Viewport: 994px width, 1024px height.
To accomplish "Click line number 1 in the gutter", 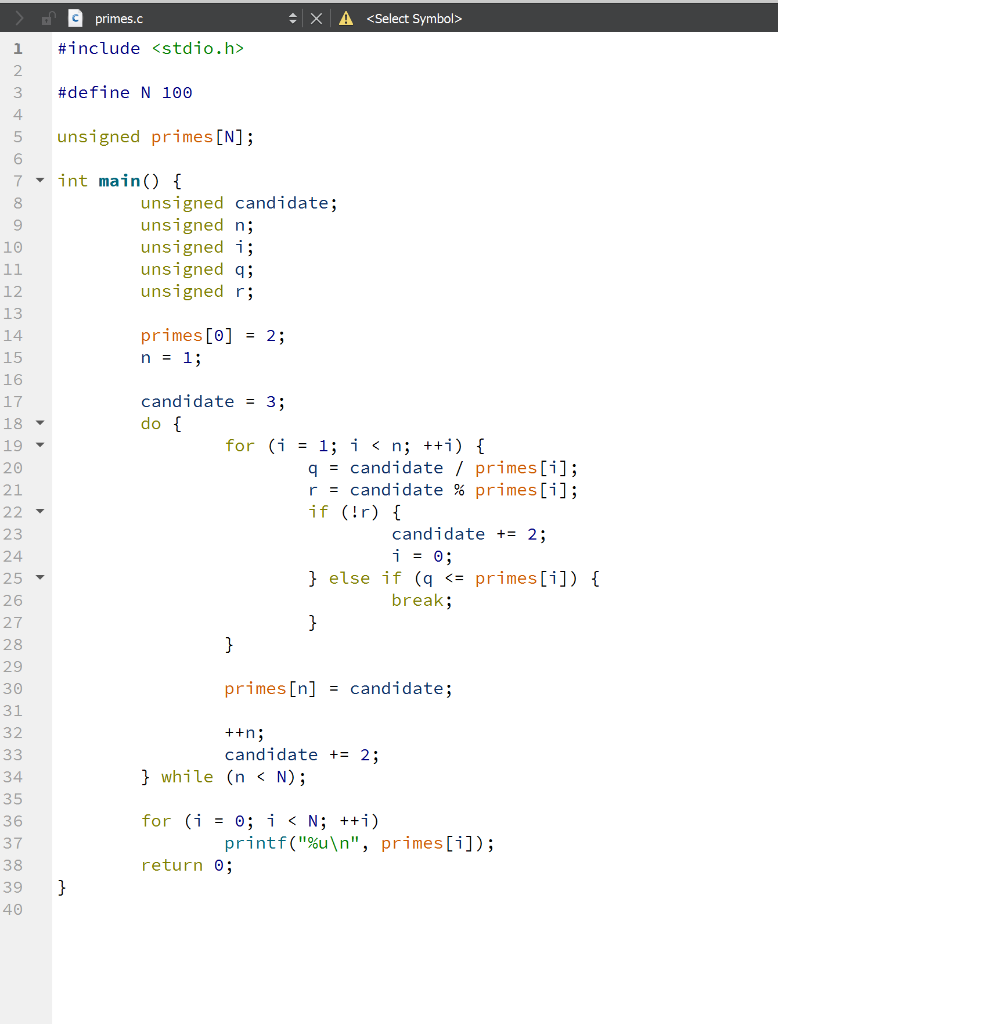I will tap(17, 48).
